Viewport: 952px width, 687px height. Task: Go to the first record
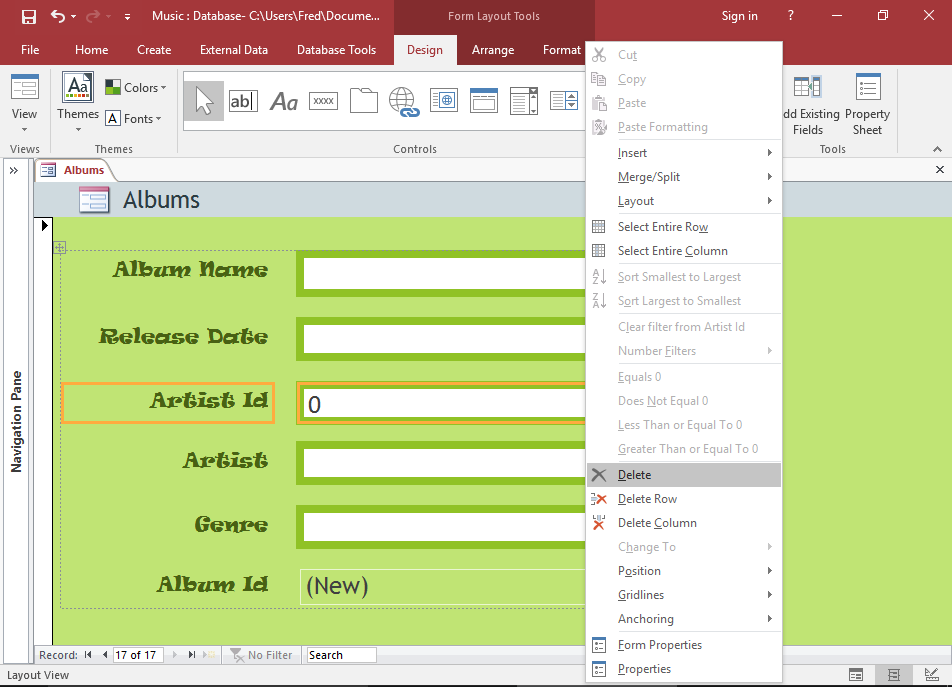pos(88,655)
